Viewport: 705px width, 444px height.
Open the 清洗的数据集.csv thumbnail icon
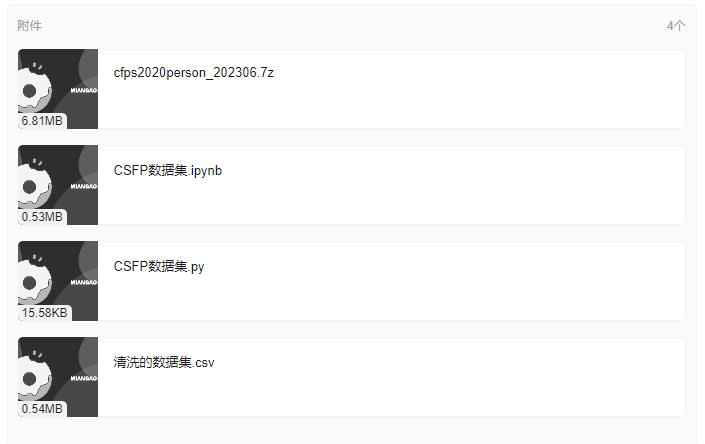pos(58,377)
